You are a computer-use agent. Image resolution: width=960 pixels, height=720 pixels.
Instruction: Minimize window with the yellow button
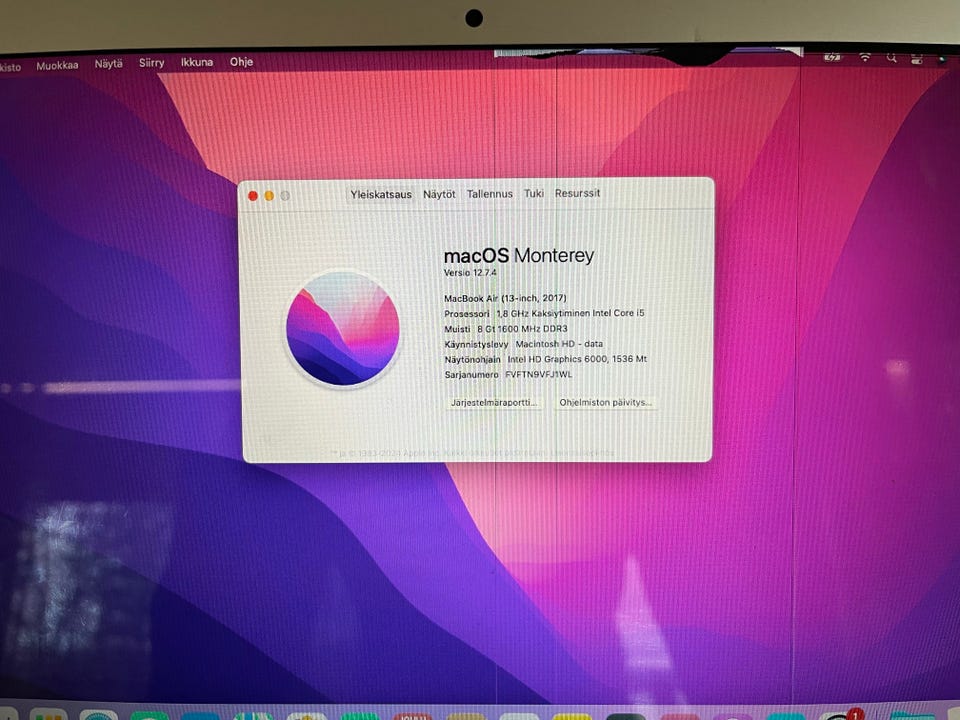269,196
